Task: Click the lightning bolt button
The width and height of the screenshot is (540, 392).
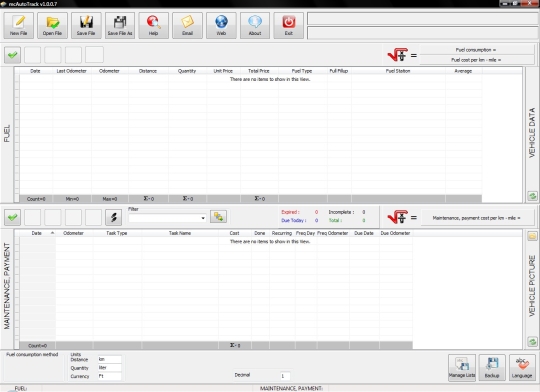Action: pyautogui.click(x=113, y=217)
